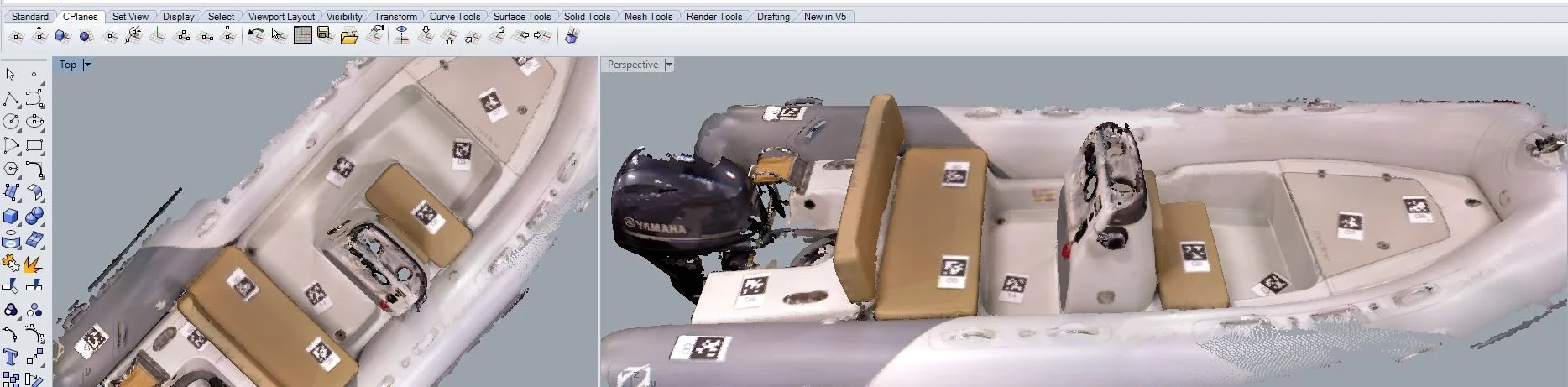Viewport: 1568px width, 387px height.
Task: Open the Visibility tab
Action: (x=344, y=16)
